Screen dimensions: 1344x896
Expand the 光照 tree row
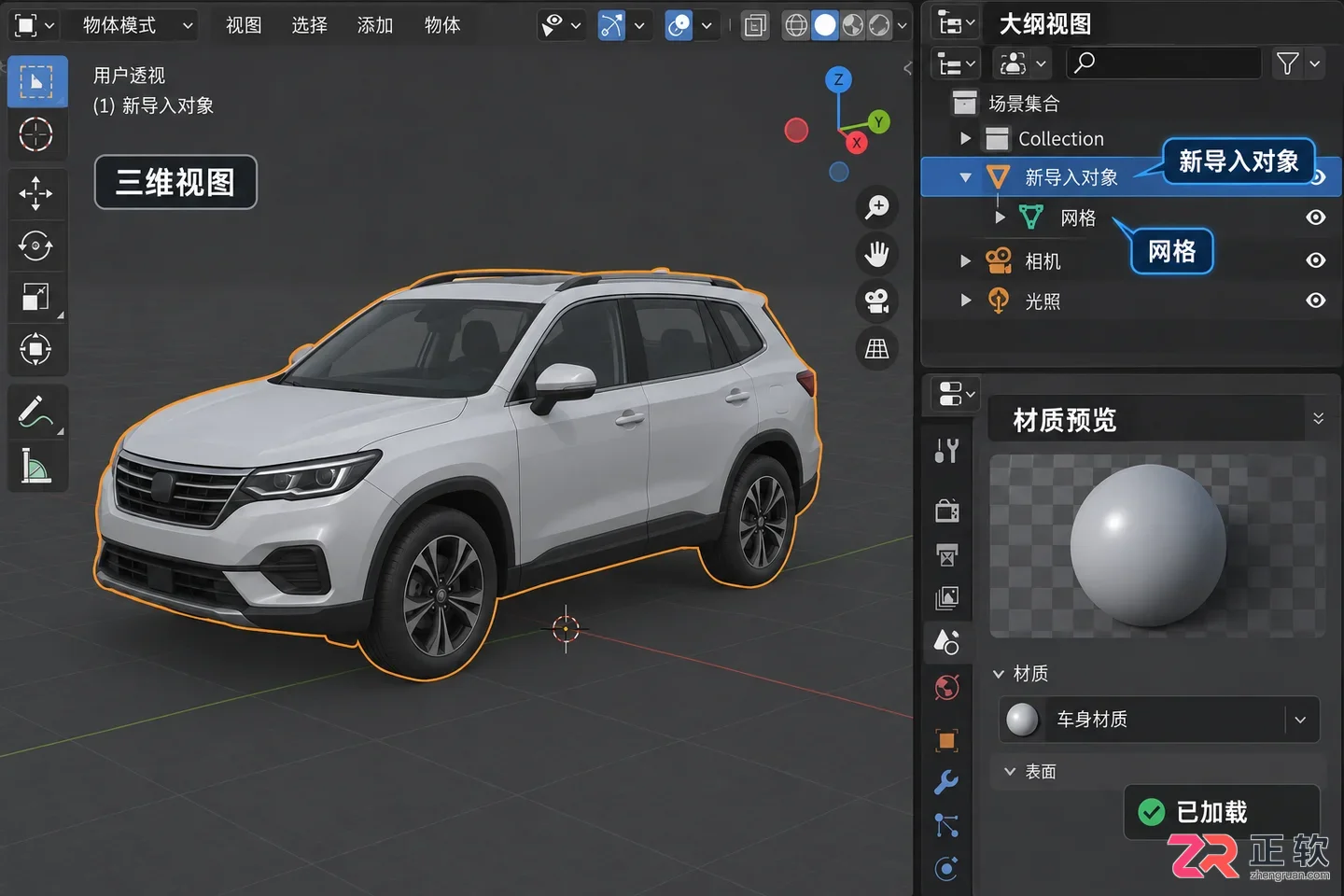(x=966, y=301)
